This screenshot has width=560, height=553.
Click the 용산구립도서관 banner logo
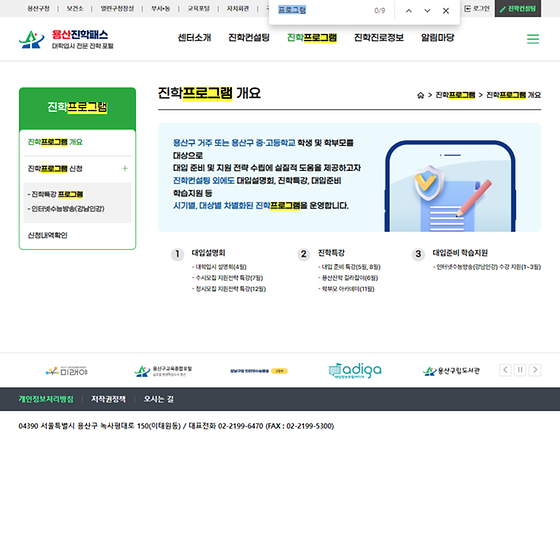[x=451, y=371]
